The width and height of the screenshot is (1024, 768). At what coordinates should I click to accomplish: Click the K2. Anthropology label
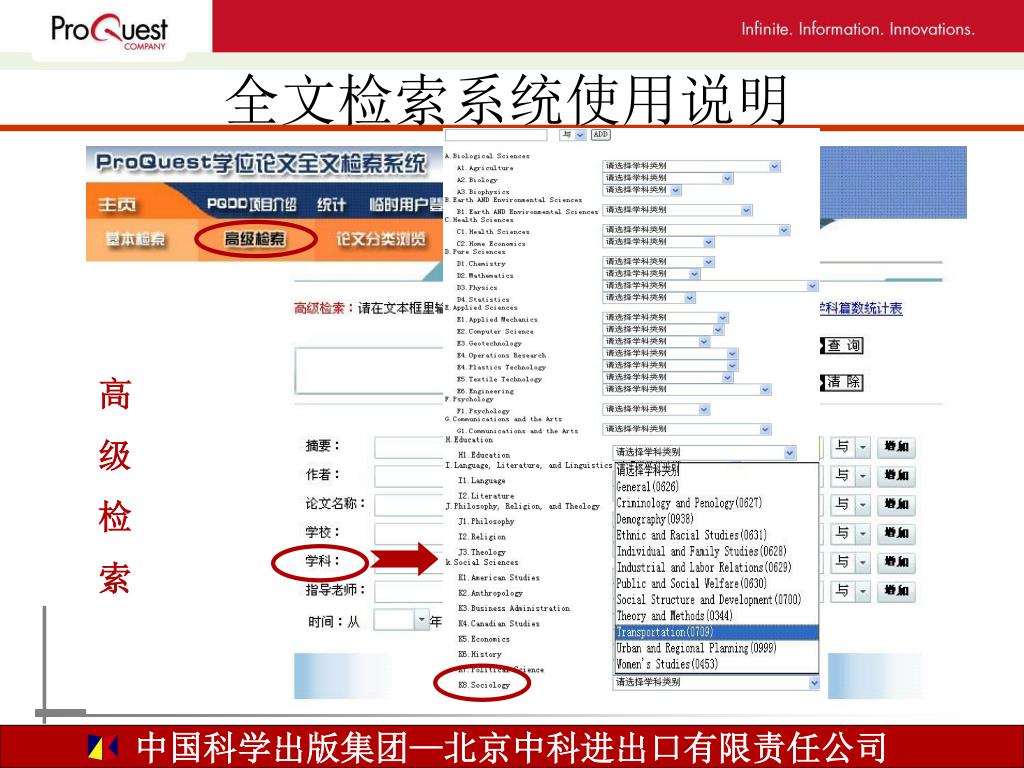(490, 593)
